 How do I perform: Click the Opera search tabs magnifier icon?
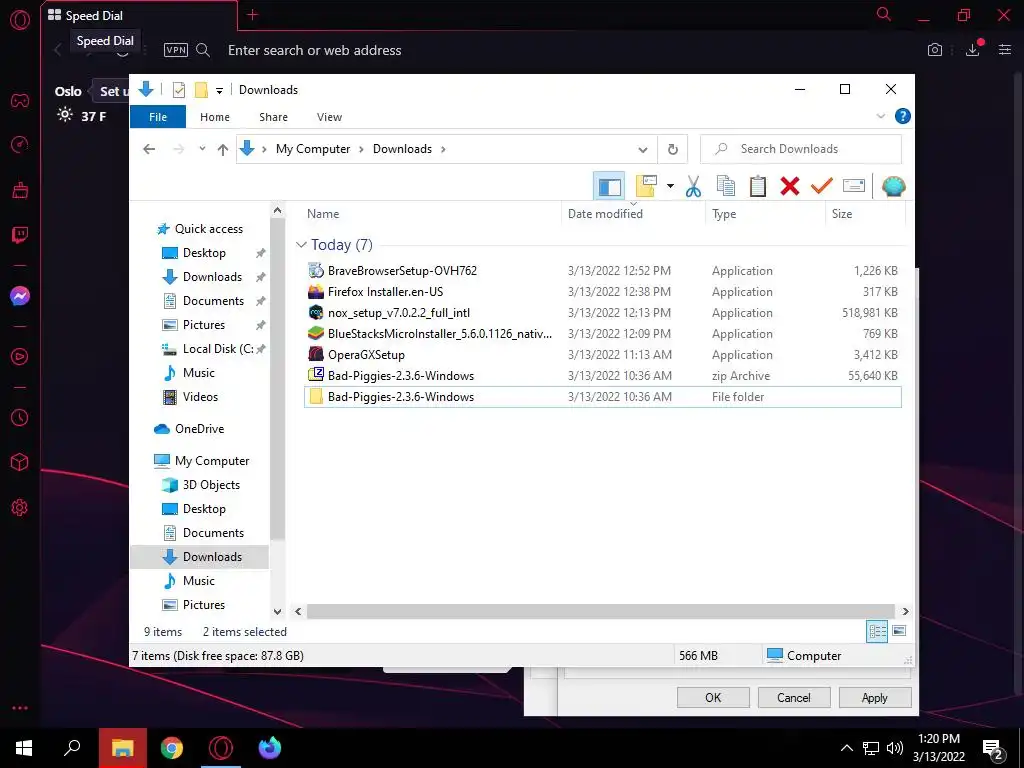pos(884,14)
